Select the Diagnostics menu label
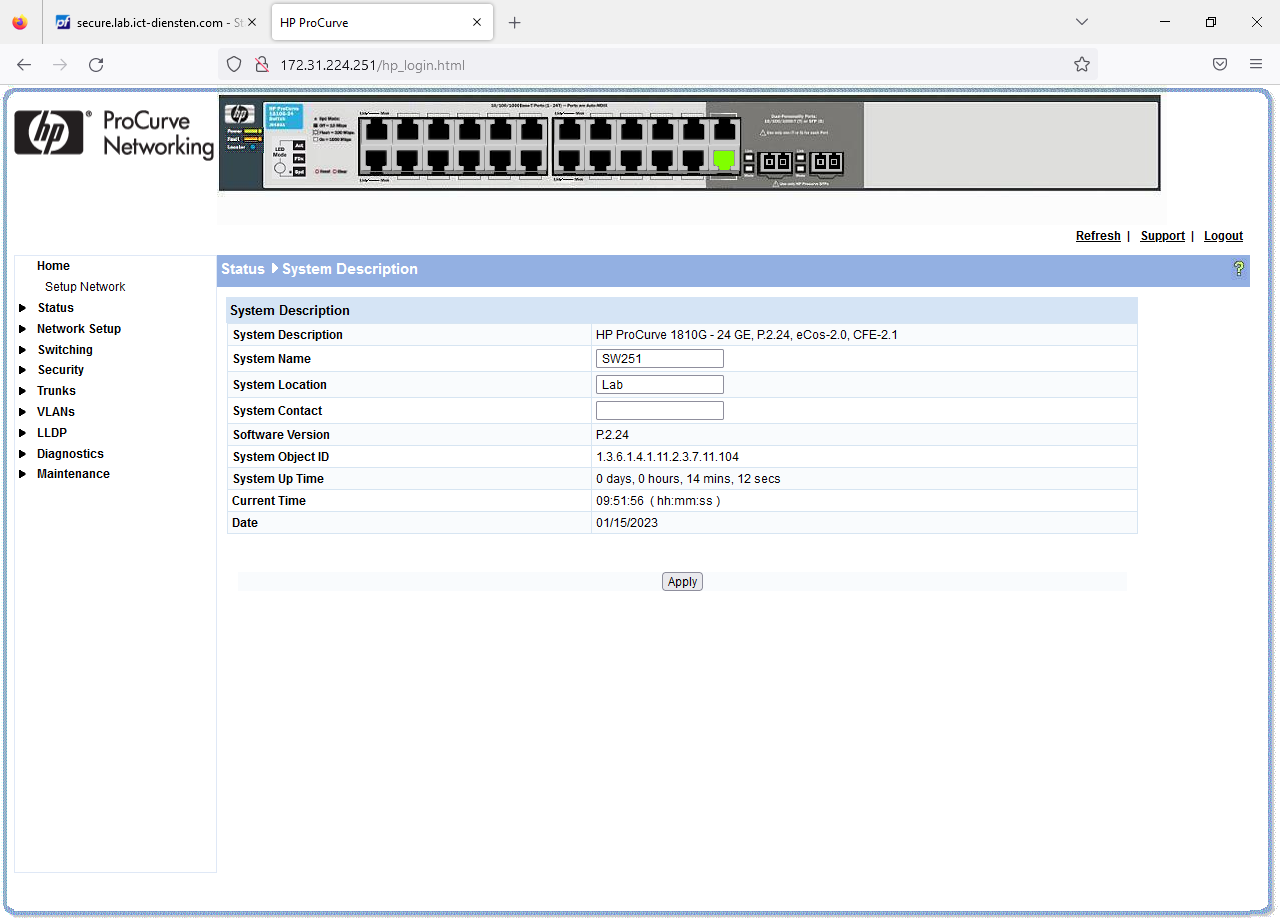1280x920 pixels. [x=70, y=454]
